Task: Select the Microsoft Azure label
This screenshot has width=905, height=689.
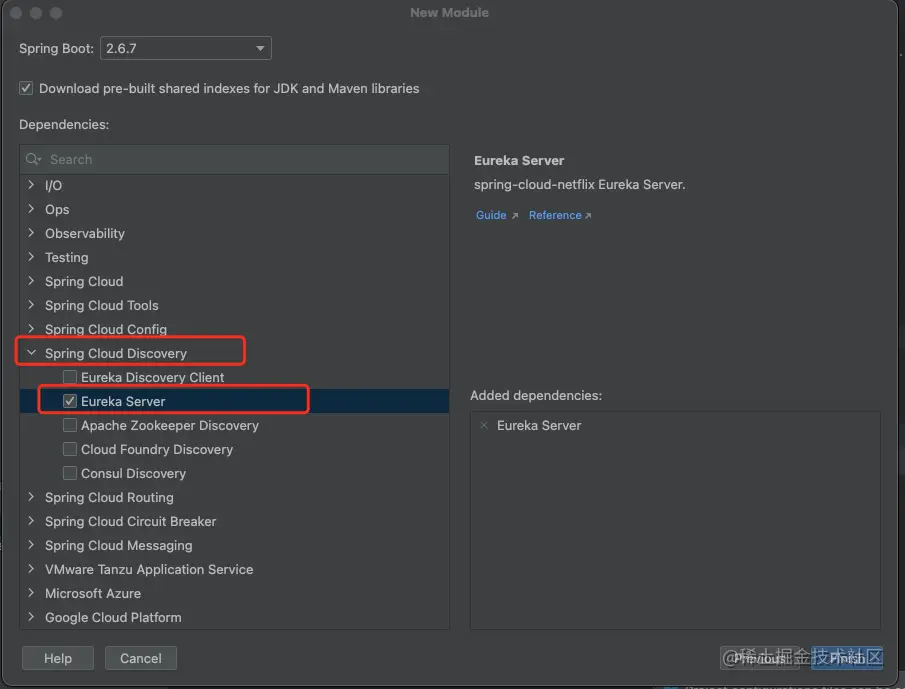Action: tap(93, 593)
